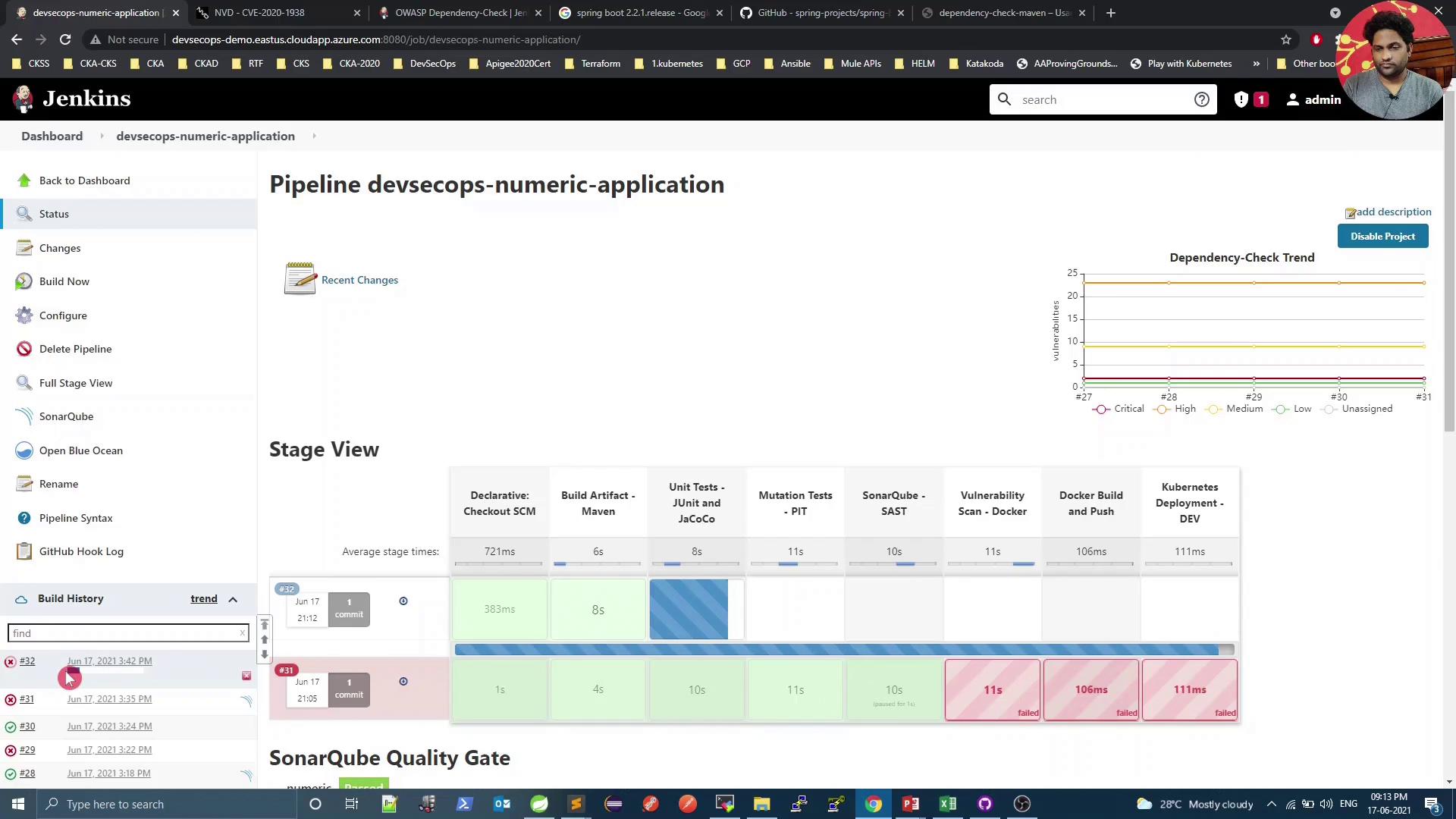The width and height of the screenshot is (1456, 819).
Task: Click the Open Blue Ocean icon
Action: 24,450
